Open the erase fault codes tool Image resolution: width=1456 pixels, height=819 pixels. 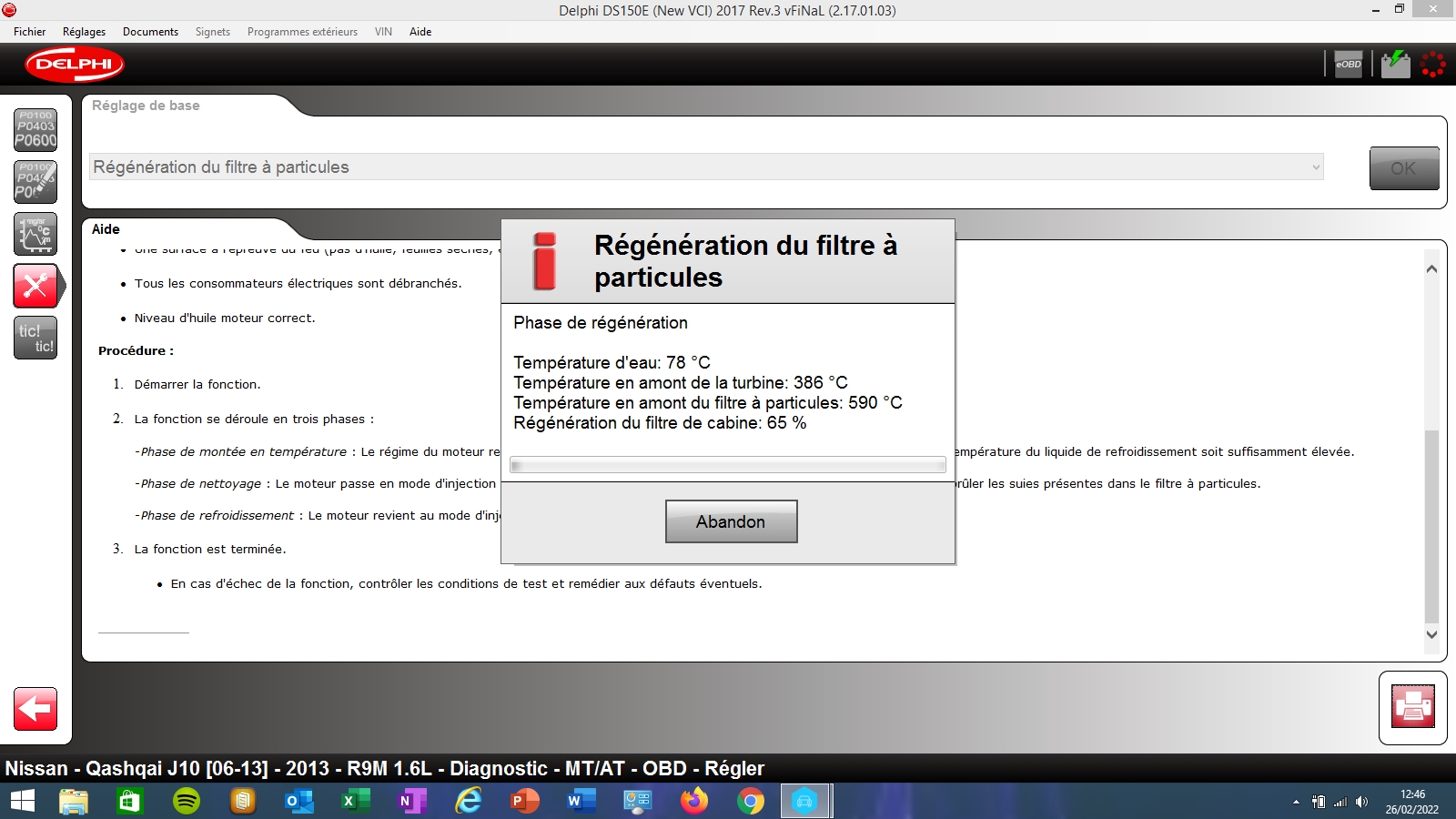tap(35, 182)
